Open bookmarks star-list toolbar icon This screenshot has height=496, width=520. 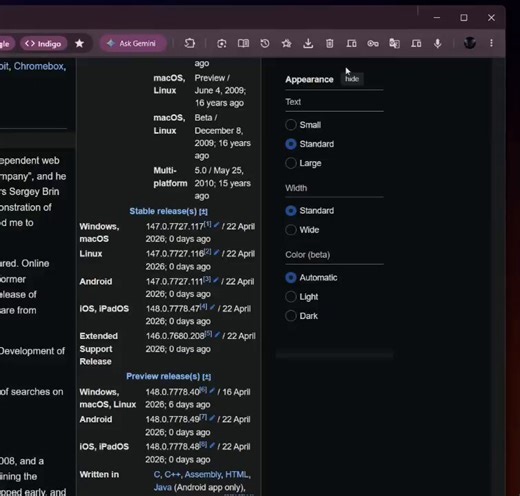pos(286,43)
